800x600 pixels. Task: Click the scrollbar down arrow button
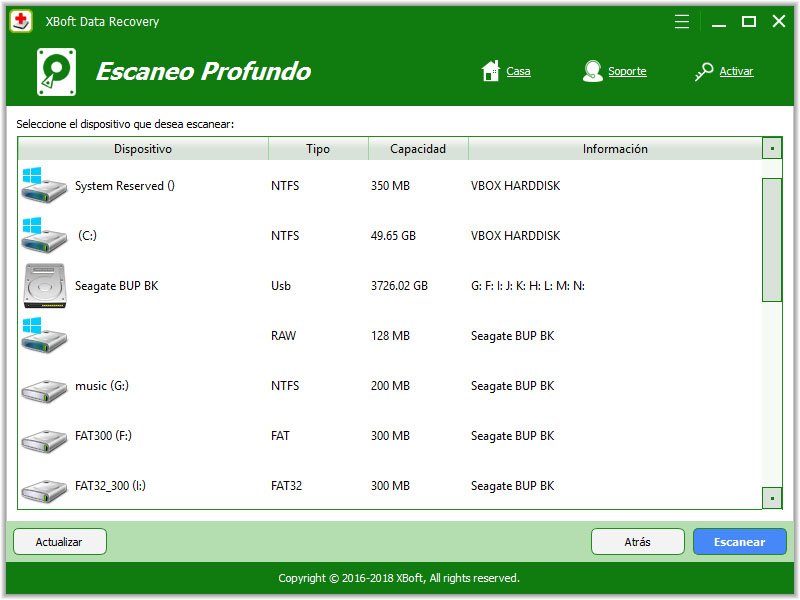tap(772, 498)
